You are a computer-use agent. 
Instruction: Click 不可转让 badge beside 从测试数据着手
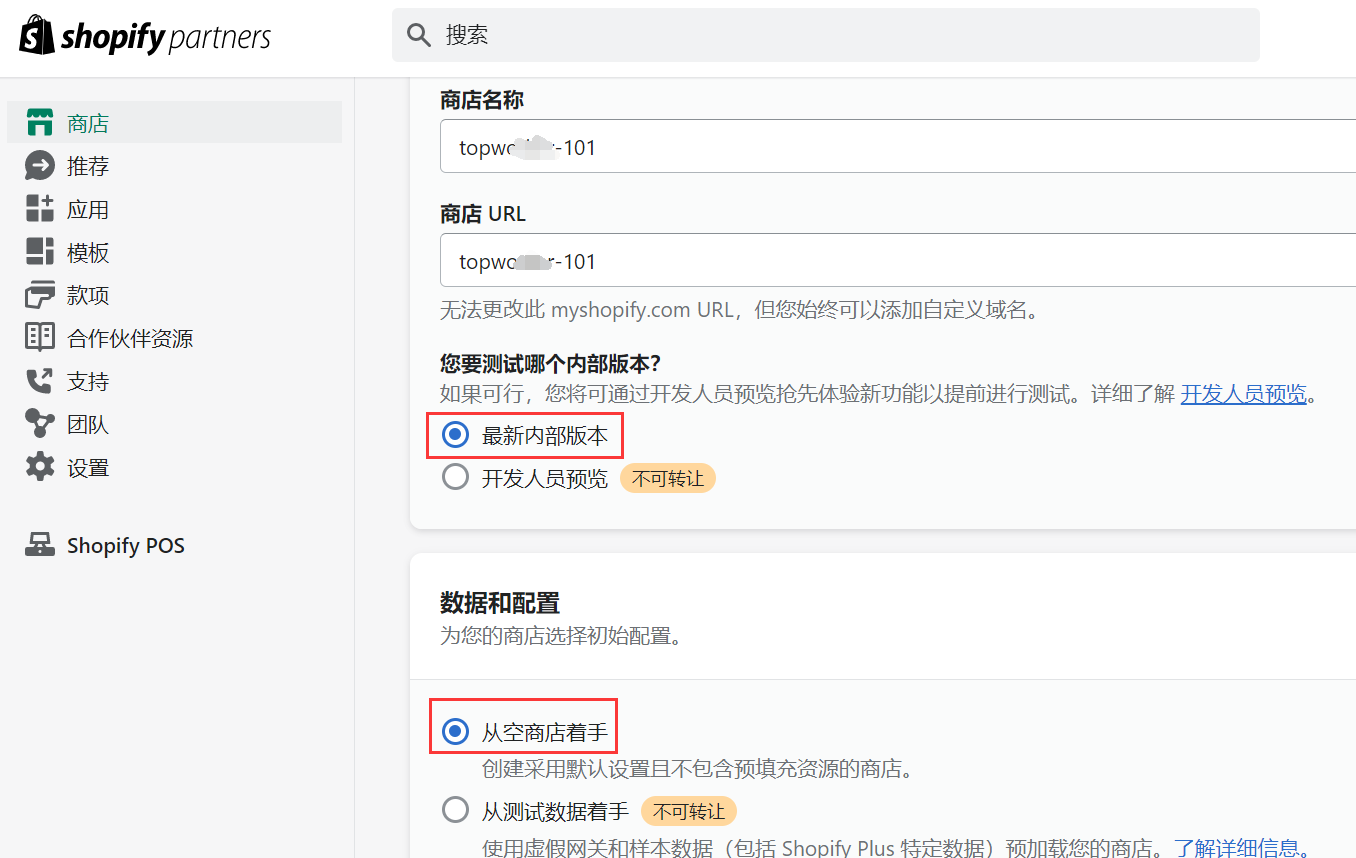(x=689, y=810)
